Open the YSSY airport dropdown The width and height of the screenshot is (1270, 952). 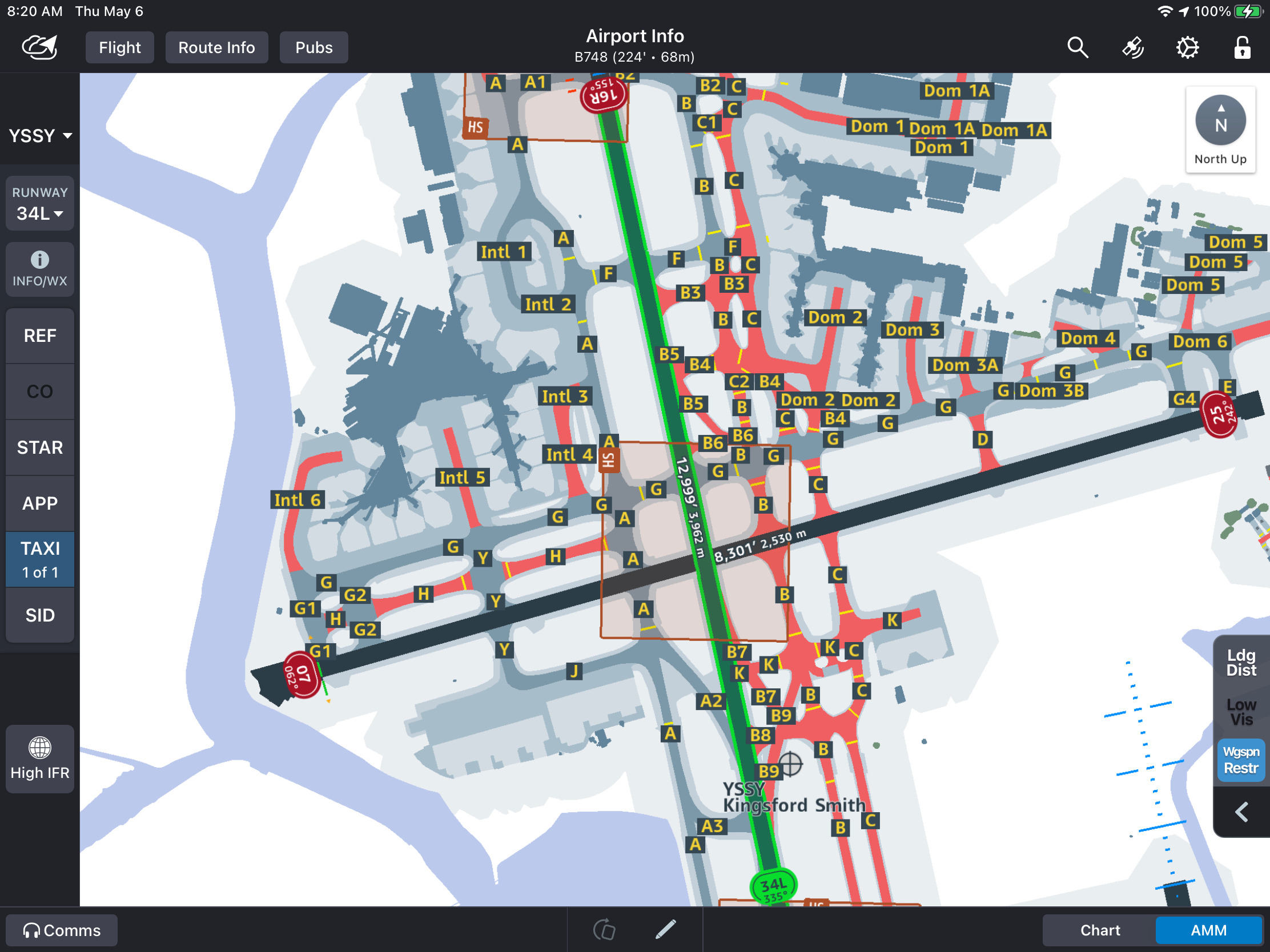[x=39, y=136]
